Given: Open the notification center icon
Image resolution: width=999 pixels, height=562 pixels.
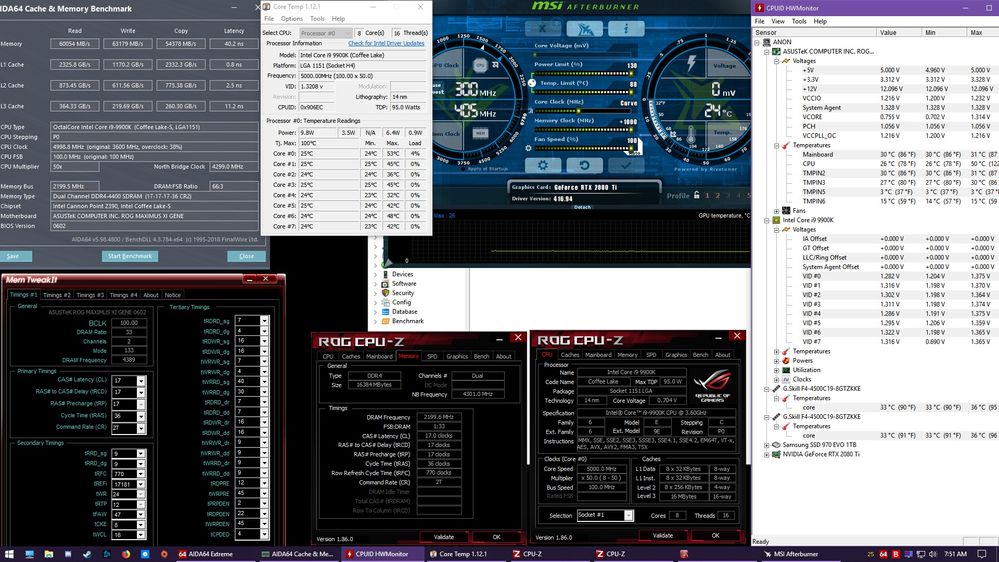Looking at the screenshot, I should 982,554.
